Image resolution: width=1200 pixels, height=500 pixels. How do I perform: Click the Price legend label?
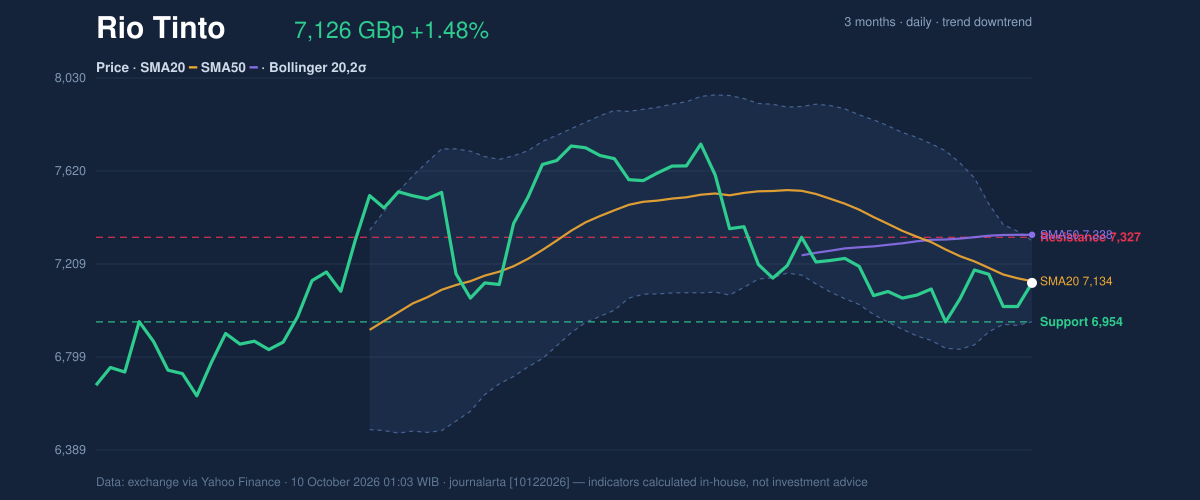tap(113, 68)
